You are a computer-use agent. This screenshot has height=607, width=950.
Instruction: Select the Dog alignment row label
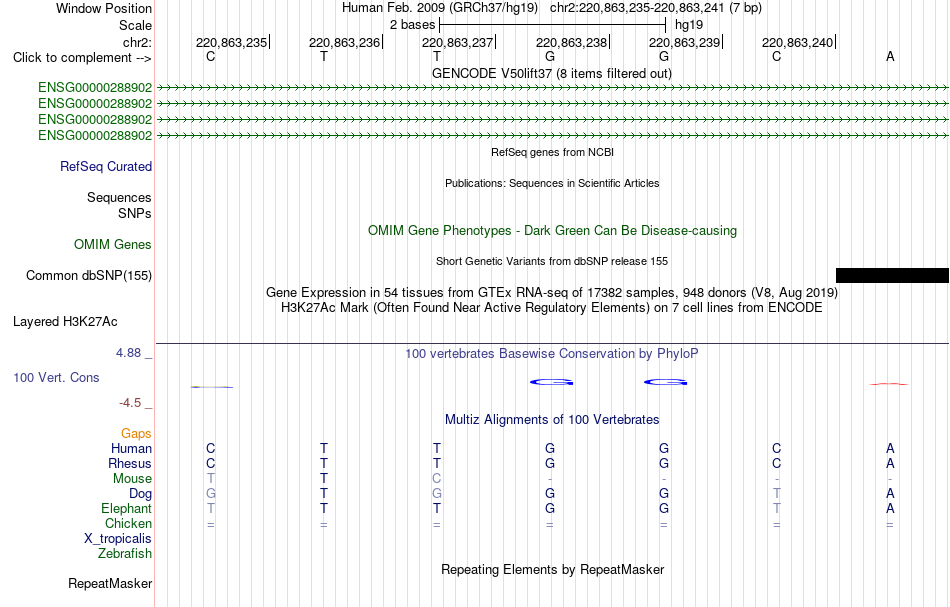pyautogui.click(x=140, y=494)
